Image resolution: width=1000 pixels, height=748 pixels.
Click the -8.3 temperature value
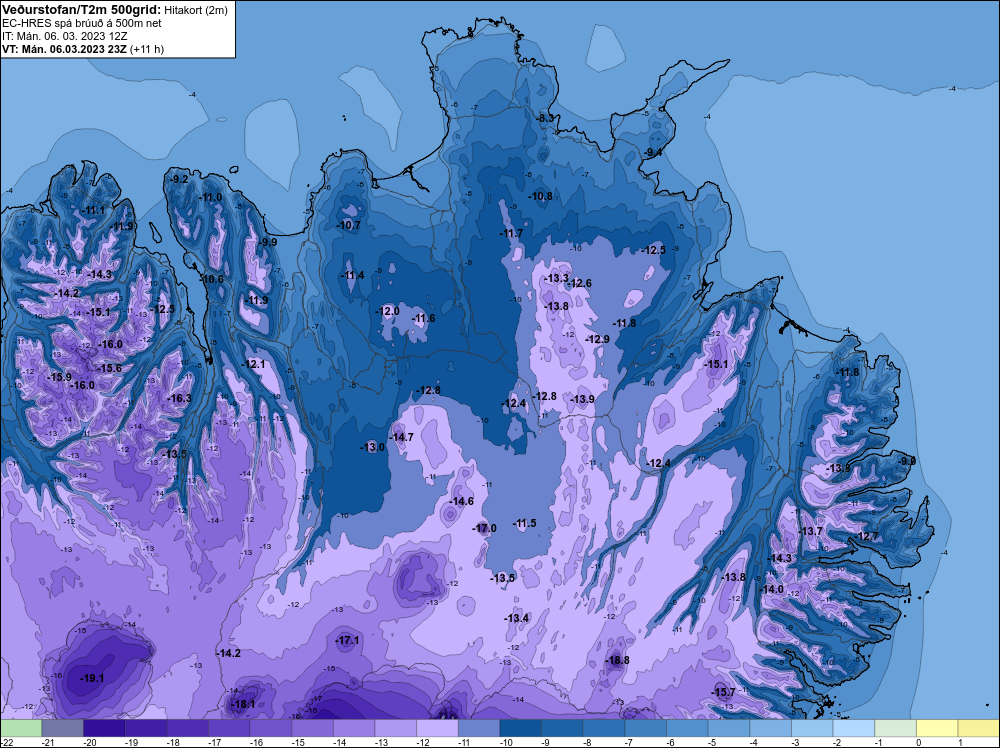coord(547,119)
